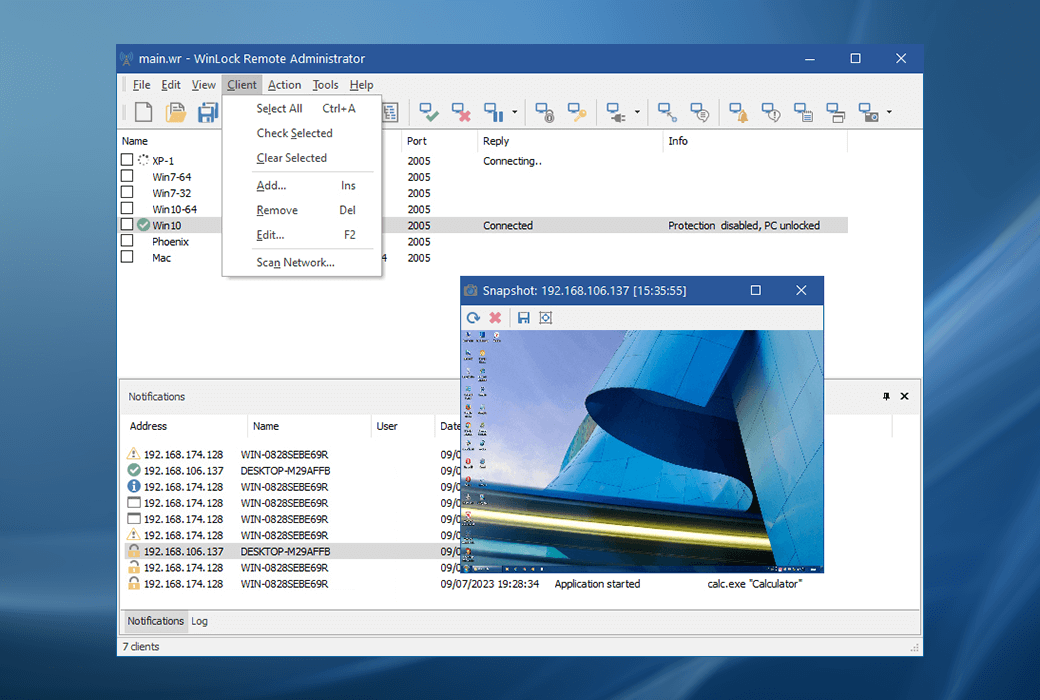Click the Name column header in client list
The image size is (1040, 700).
click(135, 141)
